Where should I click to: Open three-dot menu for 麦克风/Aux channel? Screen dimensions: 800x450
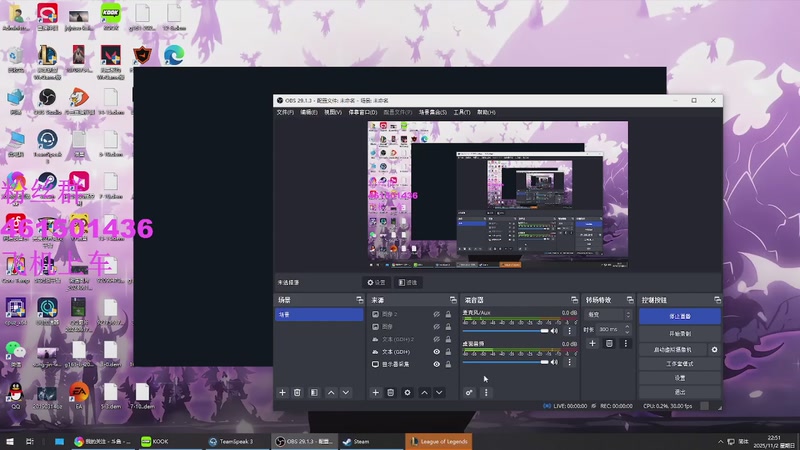[x=570, y=331]
